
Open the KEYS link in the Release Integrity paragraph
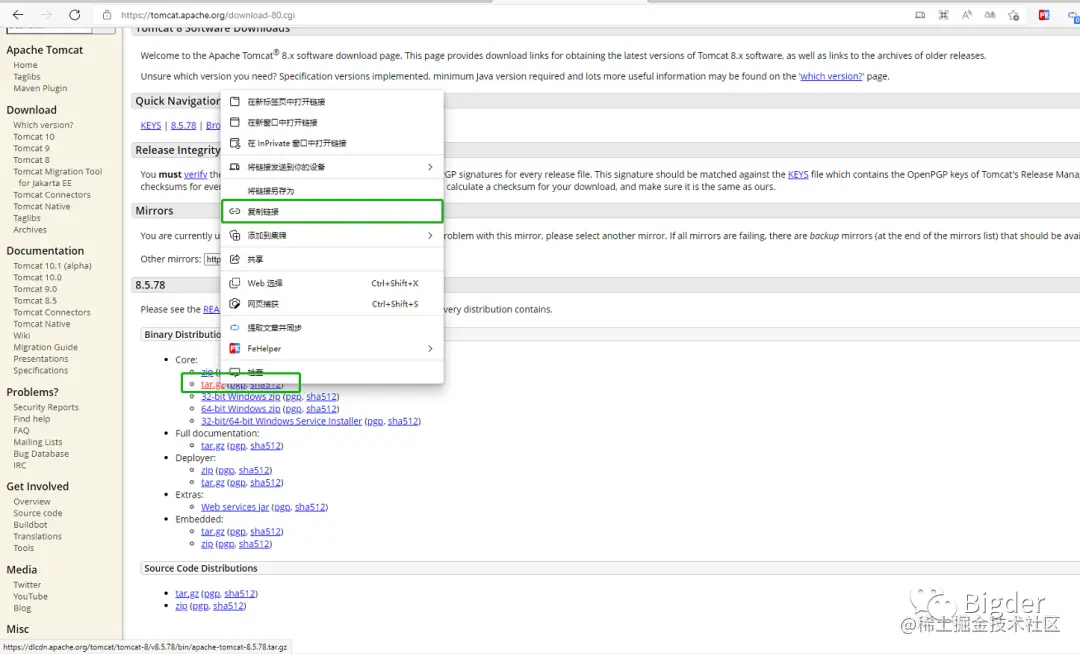click(x=798, y=174)
